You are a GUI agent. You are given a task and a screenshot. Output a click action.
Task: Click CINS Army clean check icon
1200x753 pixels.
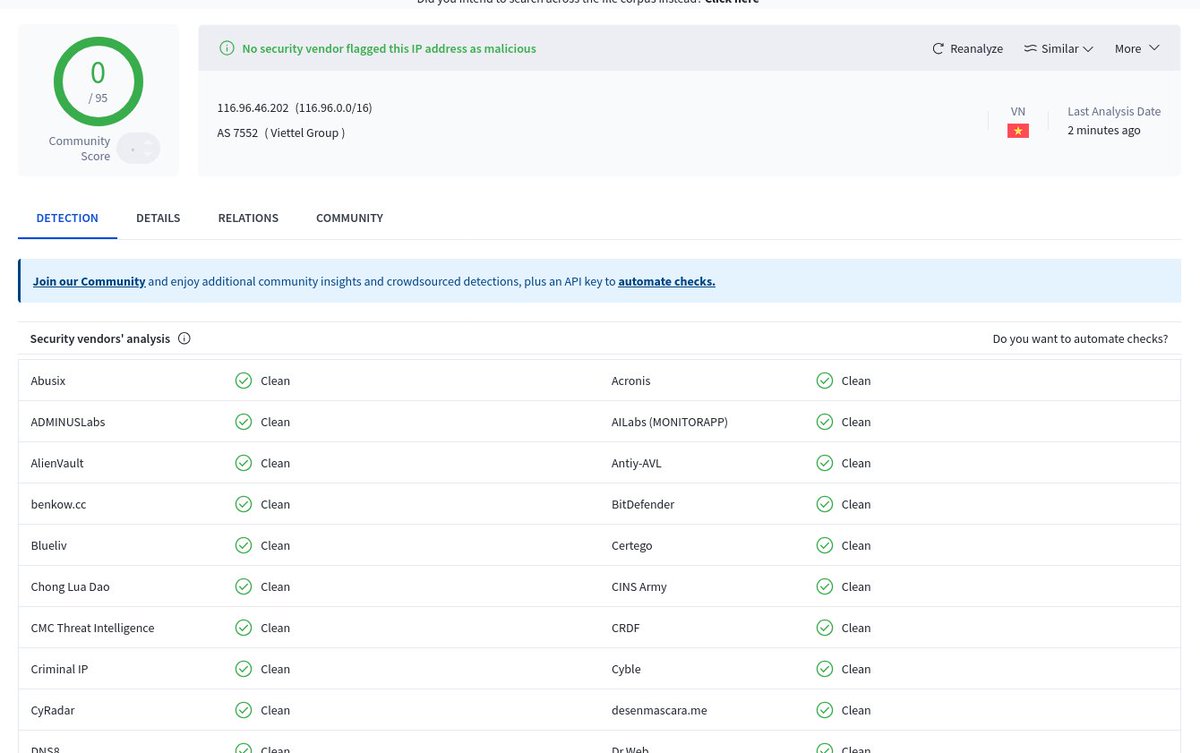click(824, 587)
